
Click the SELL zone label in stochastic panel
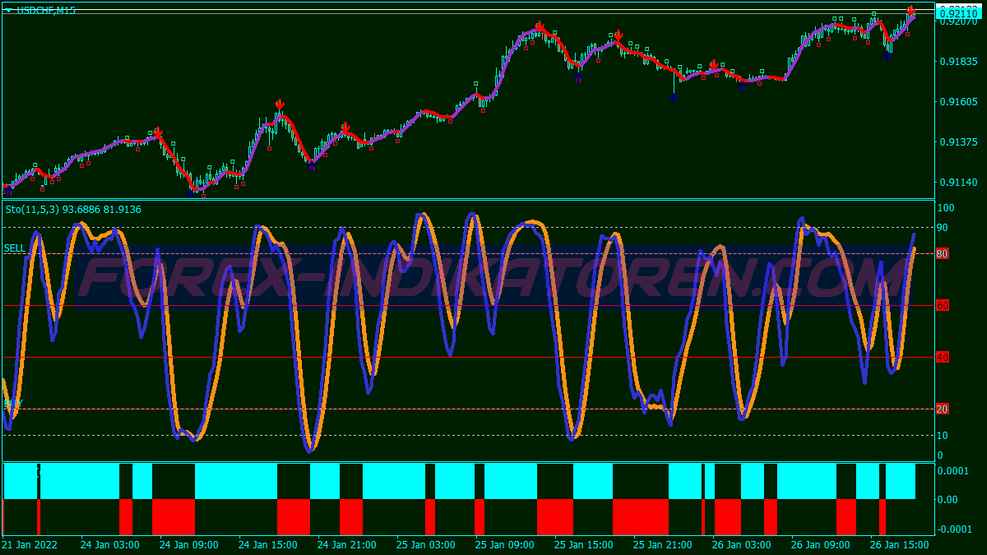coord(14,248)
